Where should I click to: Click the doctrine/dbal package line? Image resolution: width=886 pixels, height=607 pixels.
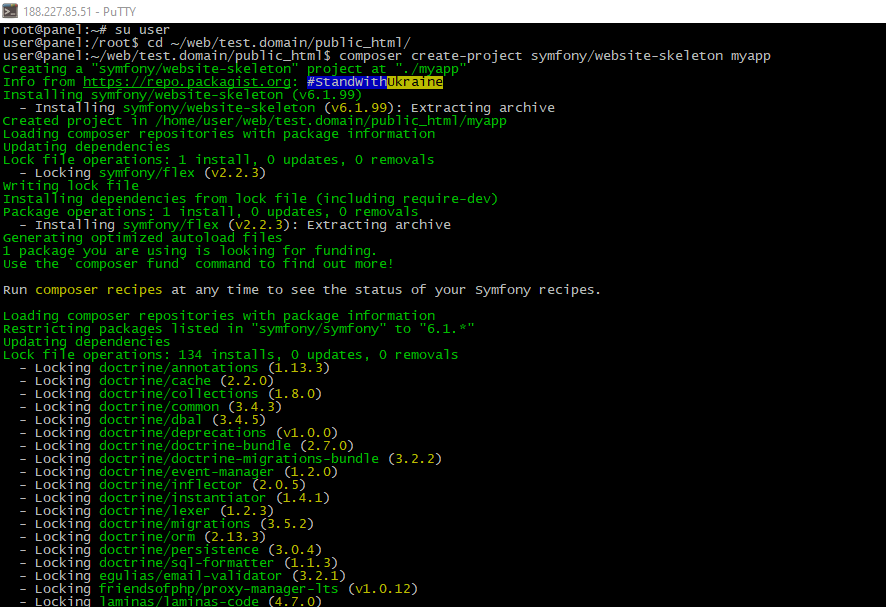click(x=142, y=420)
